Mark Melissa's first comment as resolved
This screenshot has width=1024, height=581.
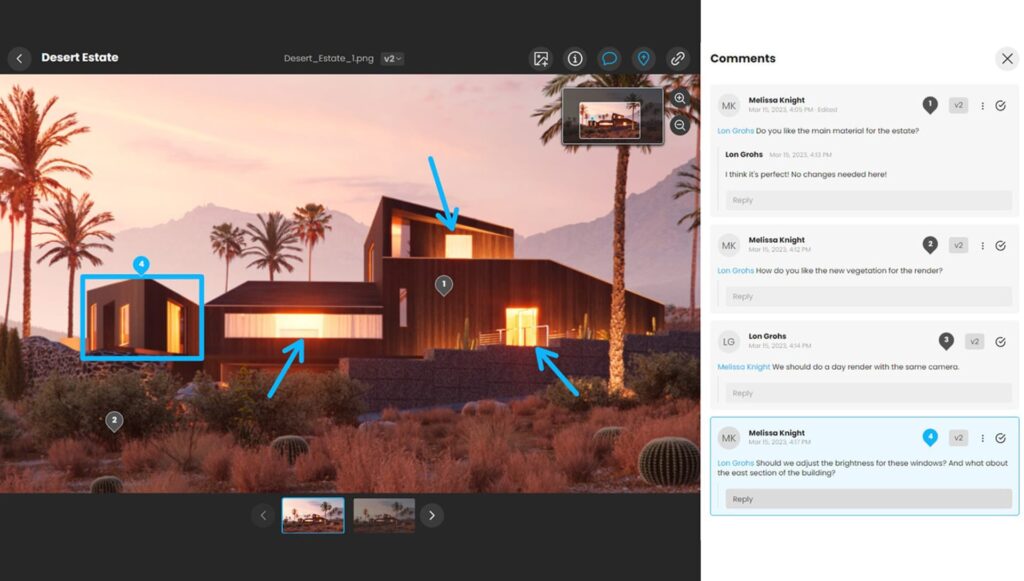point(1000,105)
